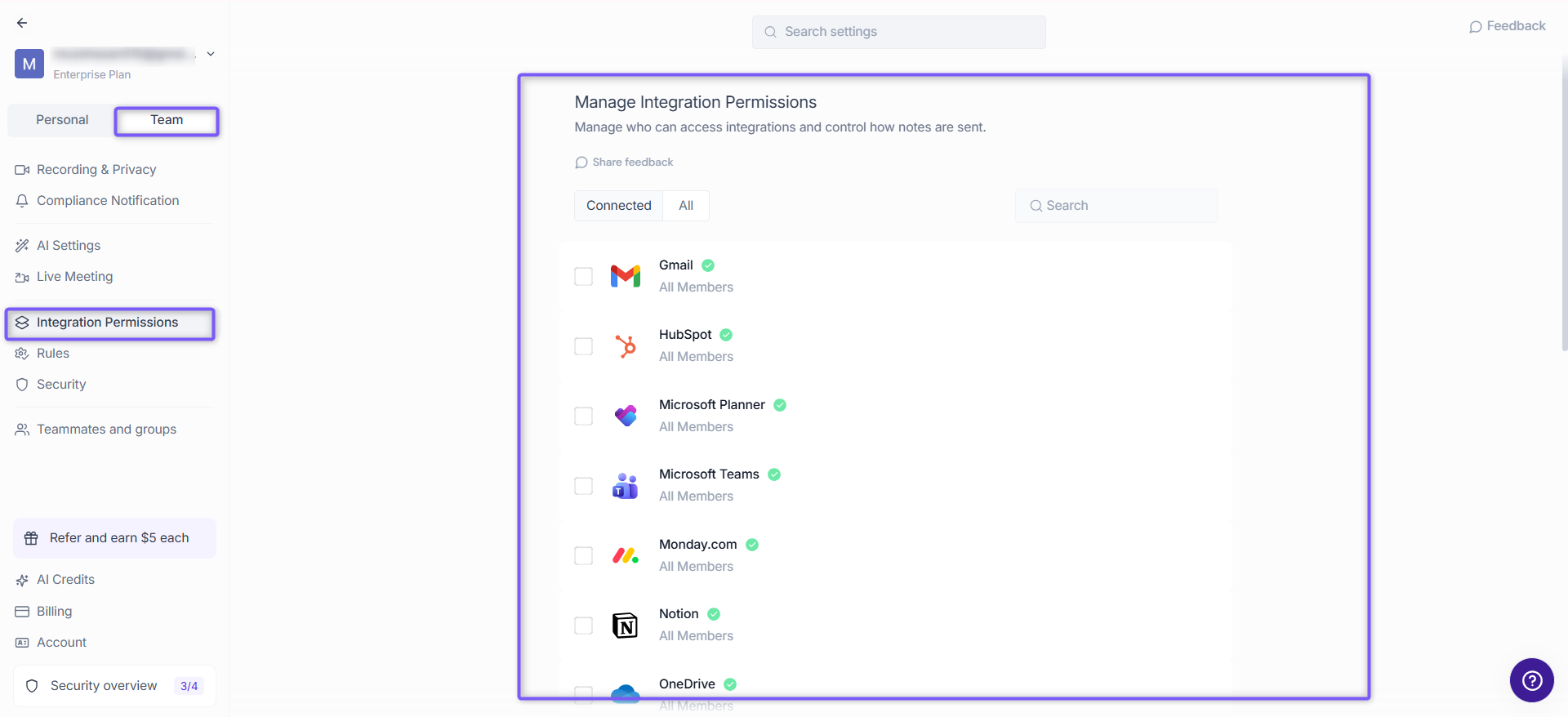Click OneDrive's green connected checkmark

coord(730,684)
